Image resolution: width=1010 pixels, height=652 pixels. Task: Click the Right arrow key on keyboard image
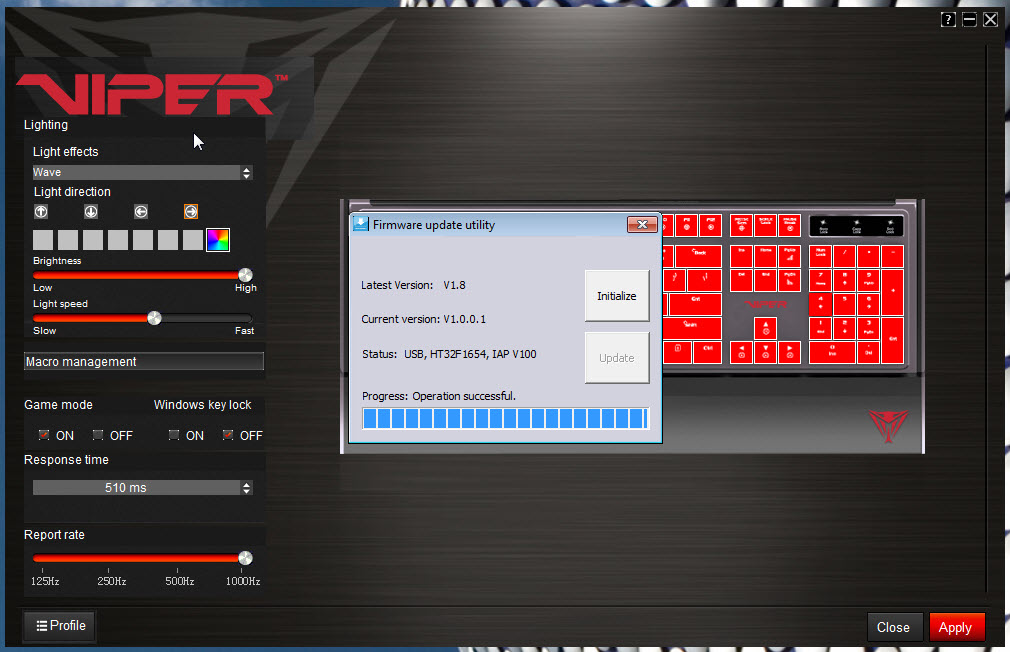pos(790,352)
